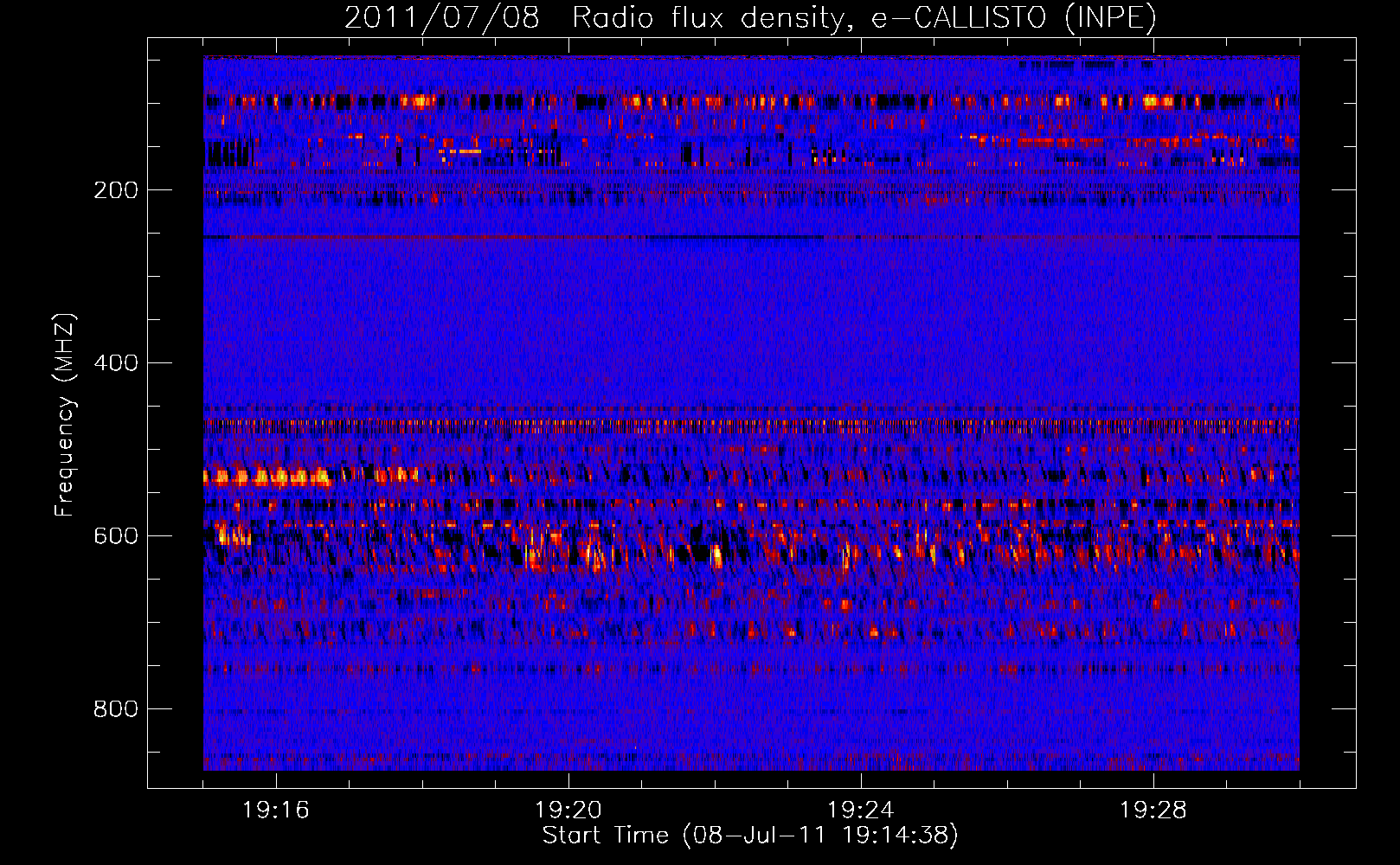Click the 400 frequency tick label
The width and height of the screenshot is (1400, 865).
point(116,363)
